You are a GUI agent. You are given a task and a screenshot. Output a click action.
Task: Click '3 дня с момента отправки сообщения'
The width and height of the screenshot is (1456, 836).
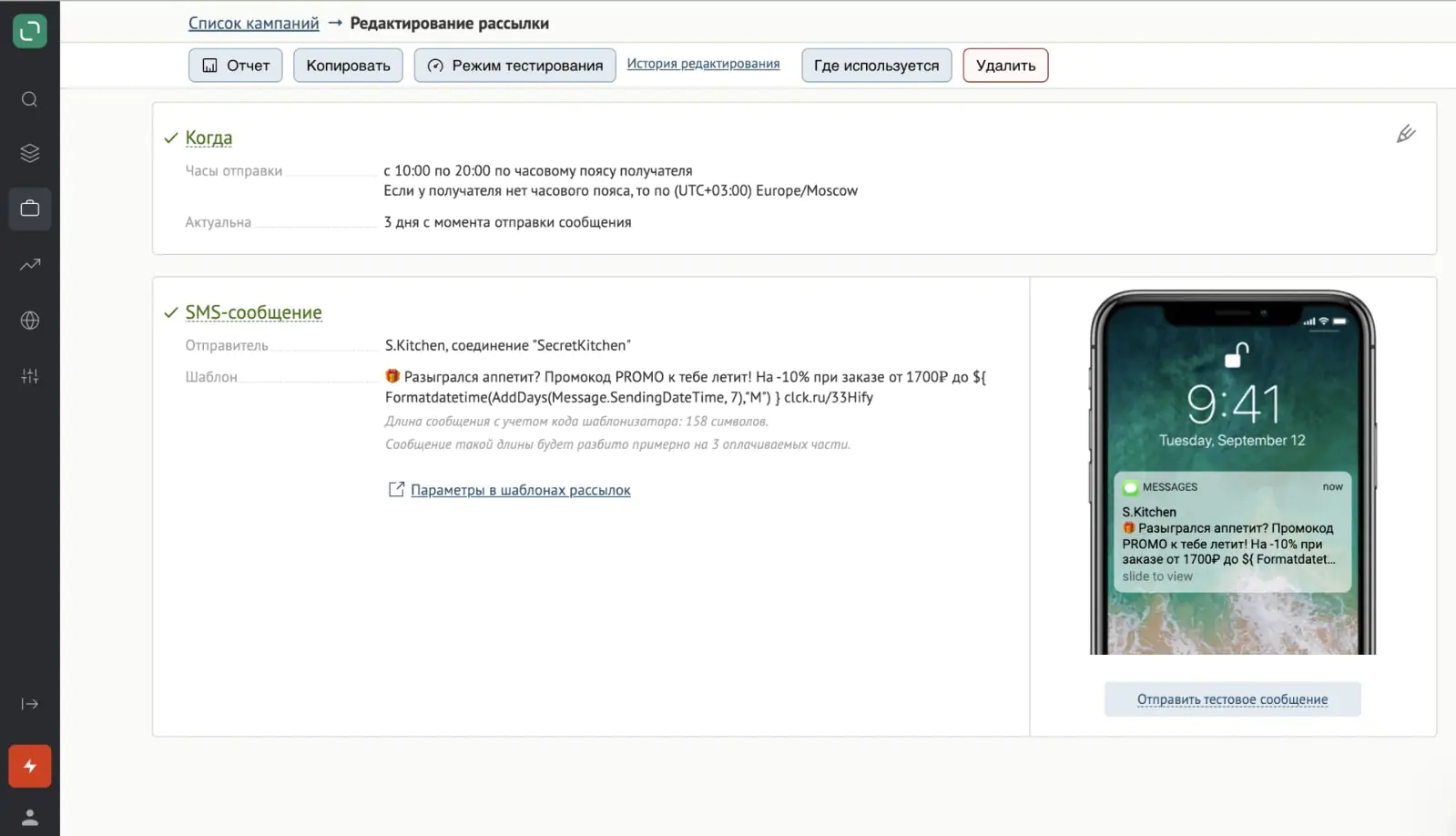click(507, 222)
